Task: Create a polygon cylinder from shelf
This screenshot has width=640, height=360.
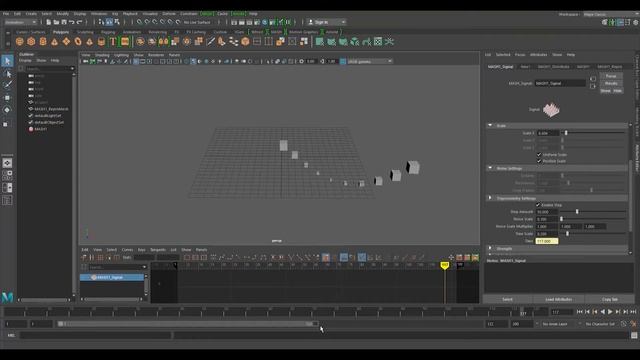Action: pyautogui.click(x=43, y=41)
